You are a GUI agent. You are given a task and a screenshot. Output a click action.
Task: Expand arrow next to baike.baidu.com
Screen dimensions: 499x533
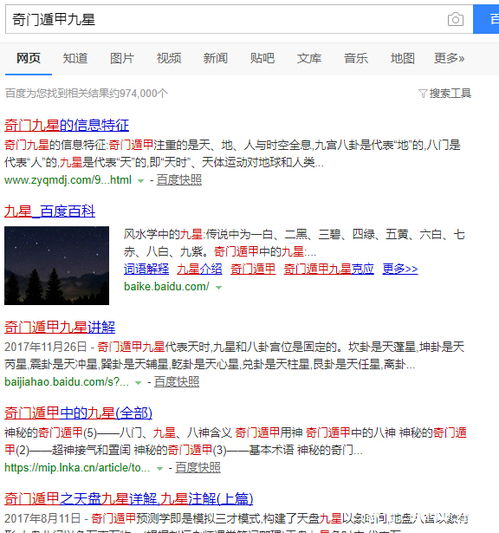pos(219,288)
